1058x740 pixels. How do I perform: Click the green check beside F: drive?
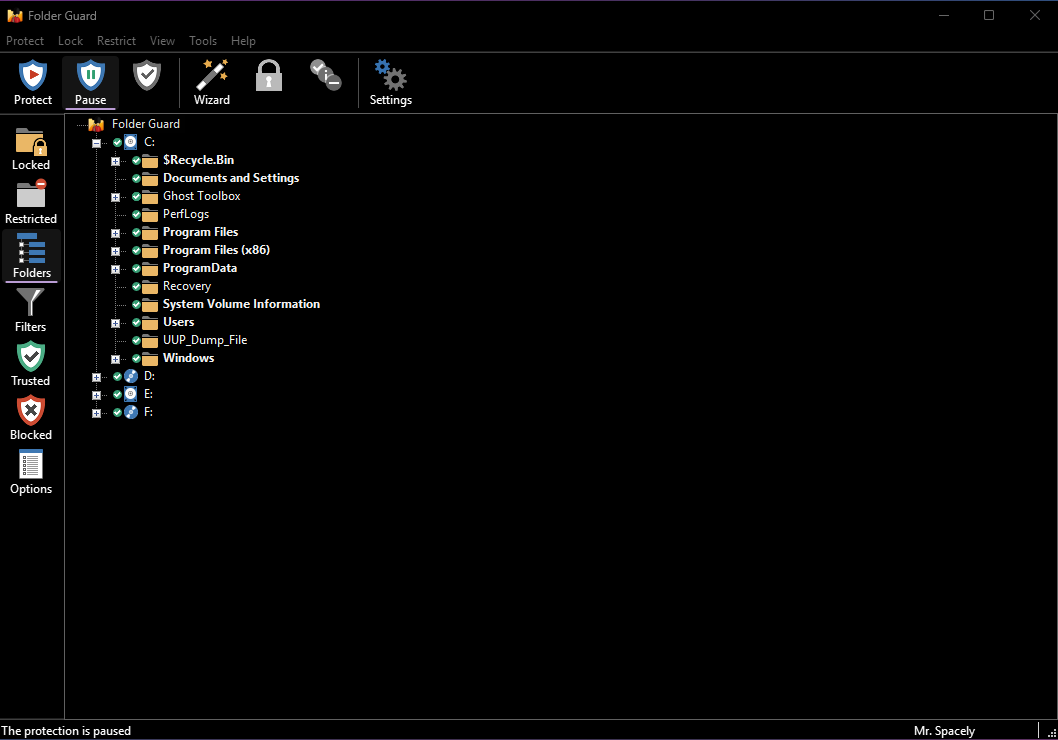pos(117,412)
